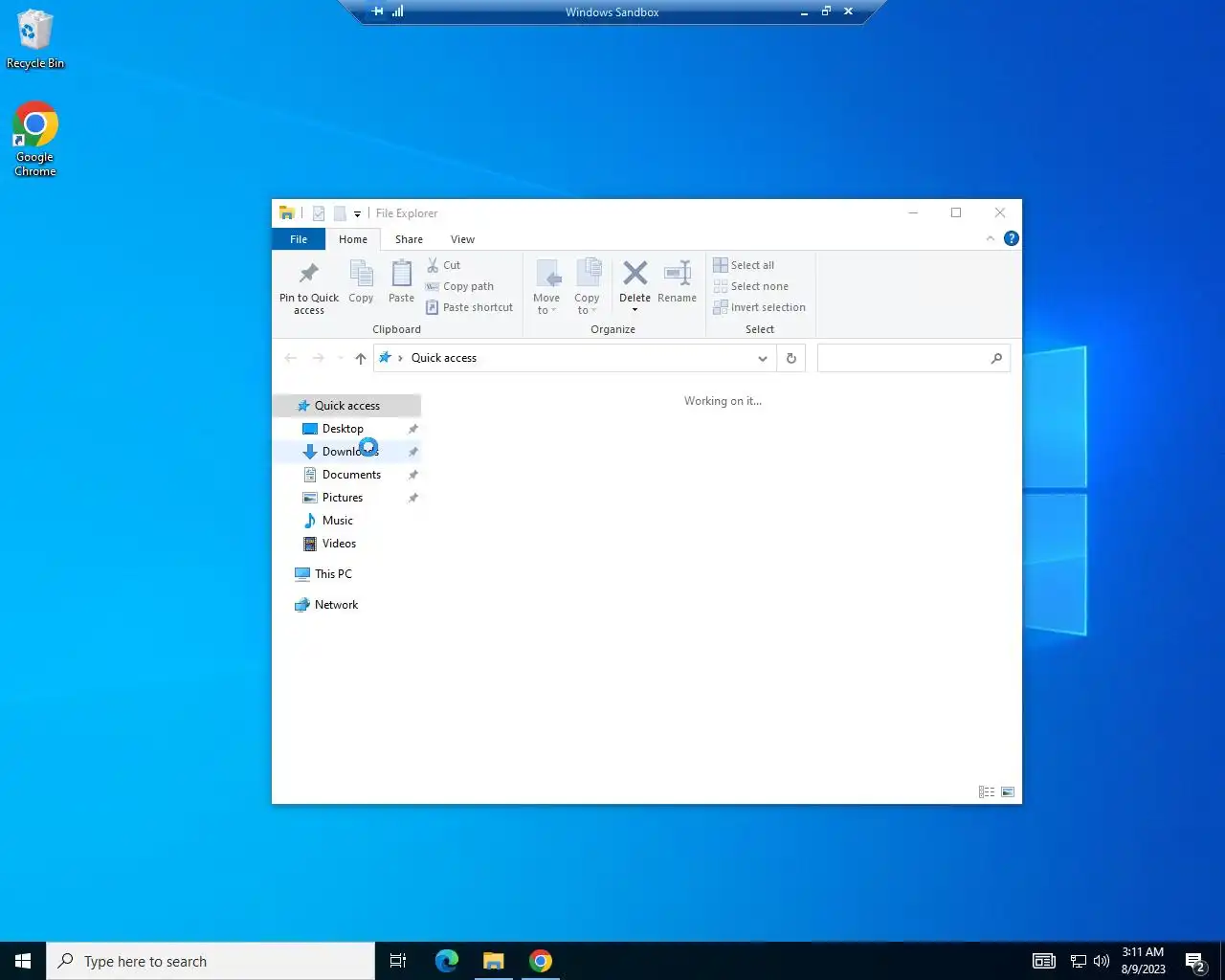Image resolution: width=1225 pixels, height=980 pixels.
Task: Click the Back navigation arrow
Action: click(x=291, y=358)
